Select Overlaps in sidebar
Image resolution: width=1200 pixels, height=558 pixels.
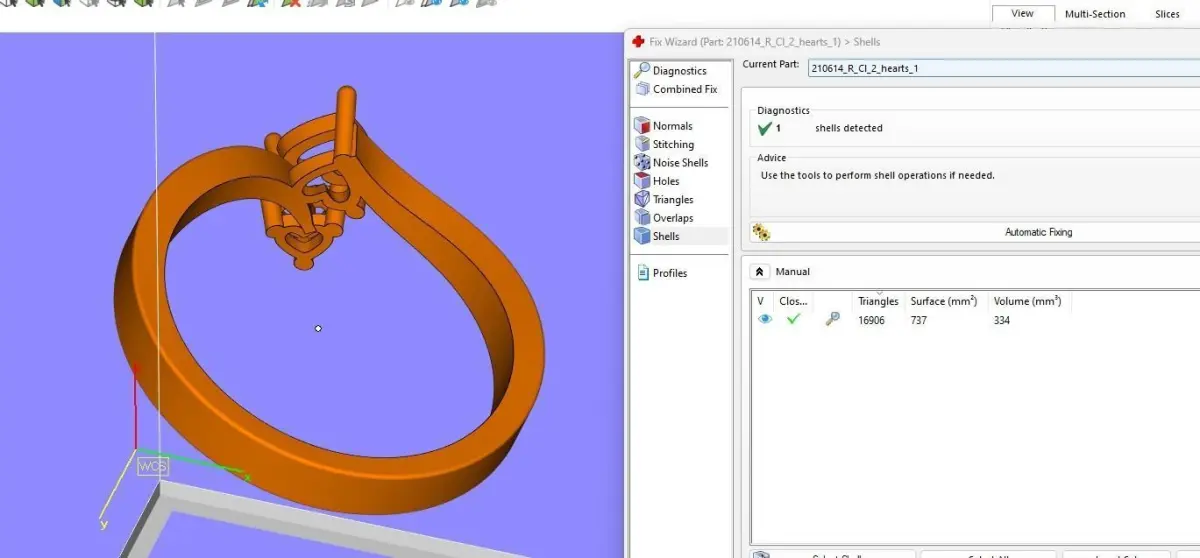coord(664,218)
